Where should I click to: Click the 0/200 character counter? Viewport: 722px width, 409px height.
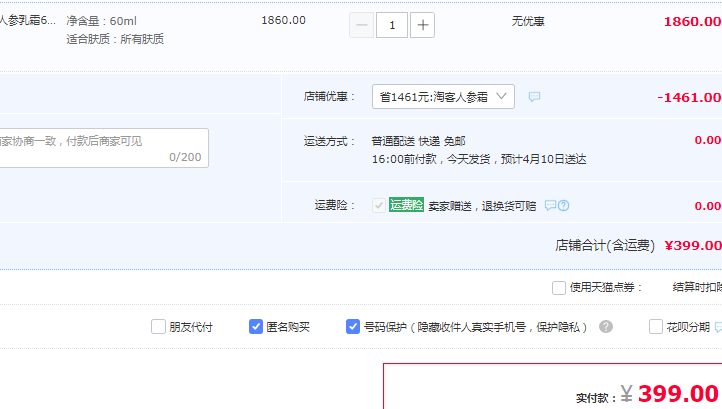(185, 157)
